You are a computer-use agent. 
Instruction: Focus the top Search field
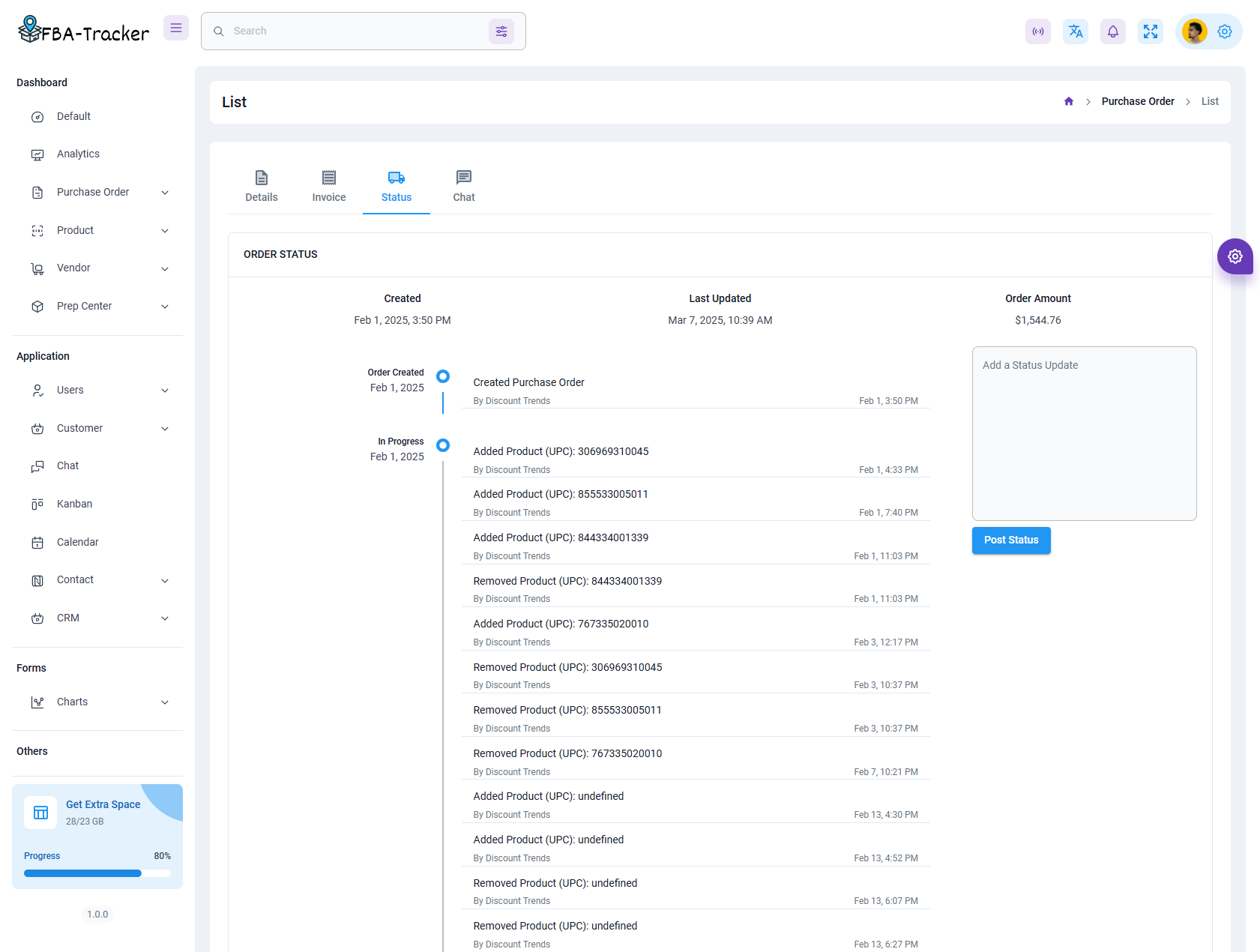(x=356, y=31)
